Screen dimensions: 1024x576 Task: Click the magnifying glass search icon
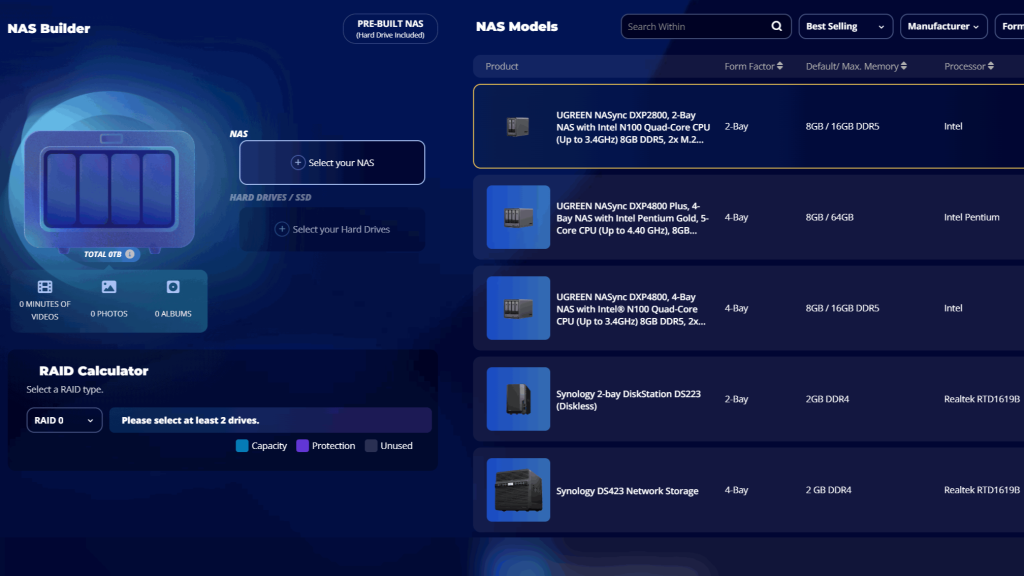pyautogui.click(x=776, y=26)
